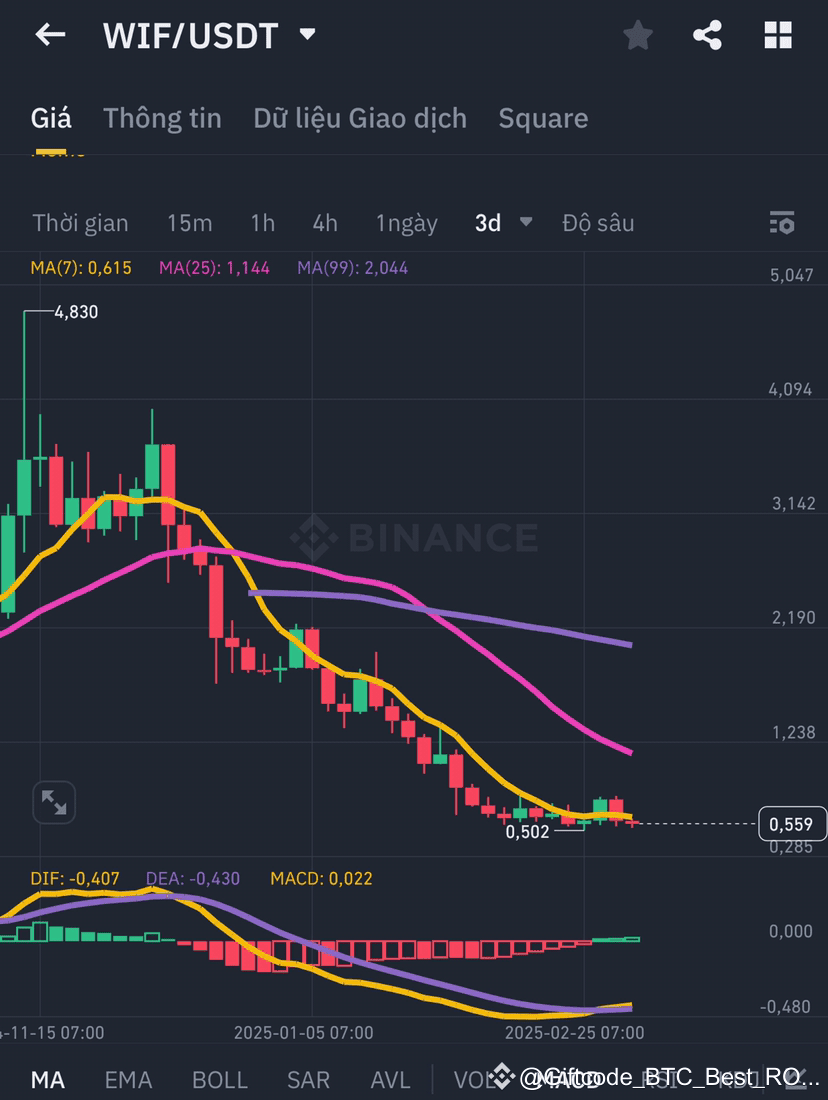The height and width of the screenshot is (1100, 828).
Task: Click the MA(25): 1,144 label
Action: pyautogui.click(x=214, y=267)
